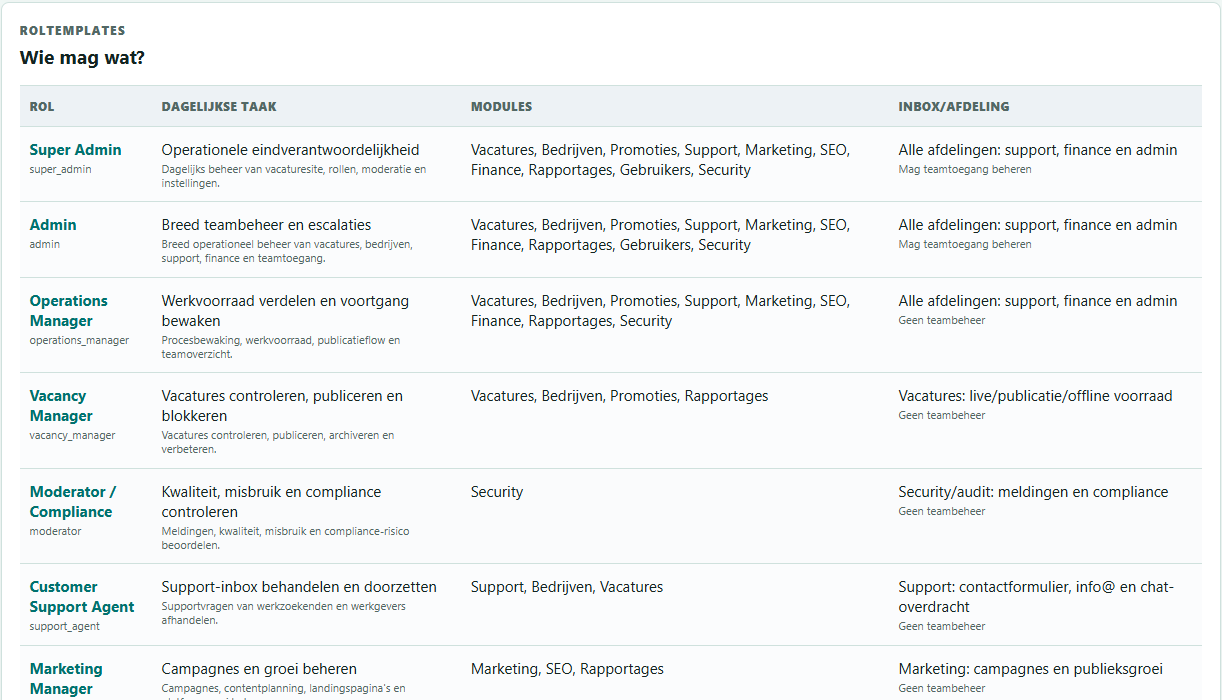The width and height of the screenshot is (1222, 700).
Task: Click the moderator role key
Action: coord(55,531)
